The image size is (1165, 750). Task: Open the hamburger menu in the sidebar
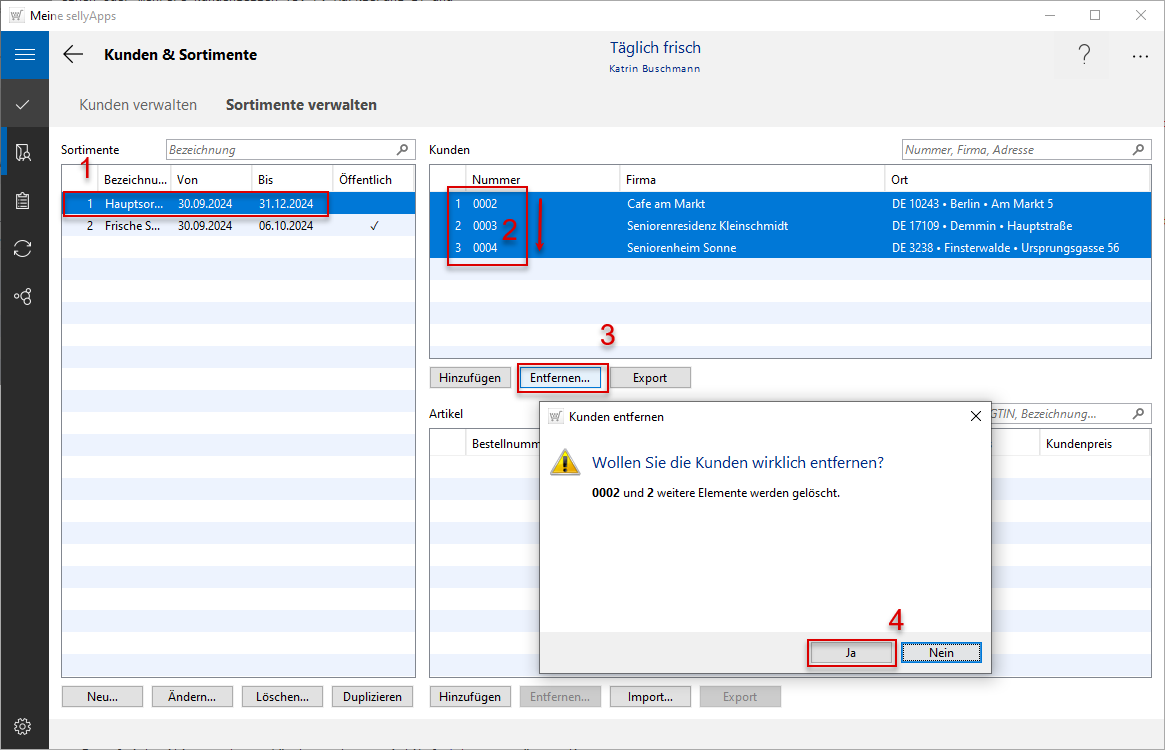click(x=24, y=55)
